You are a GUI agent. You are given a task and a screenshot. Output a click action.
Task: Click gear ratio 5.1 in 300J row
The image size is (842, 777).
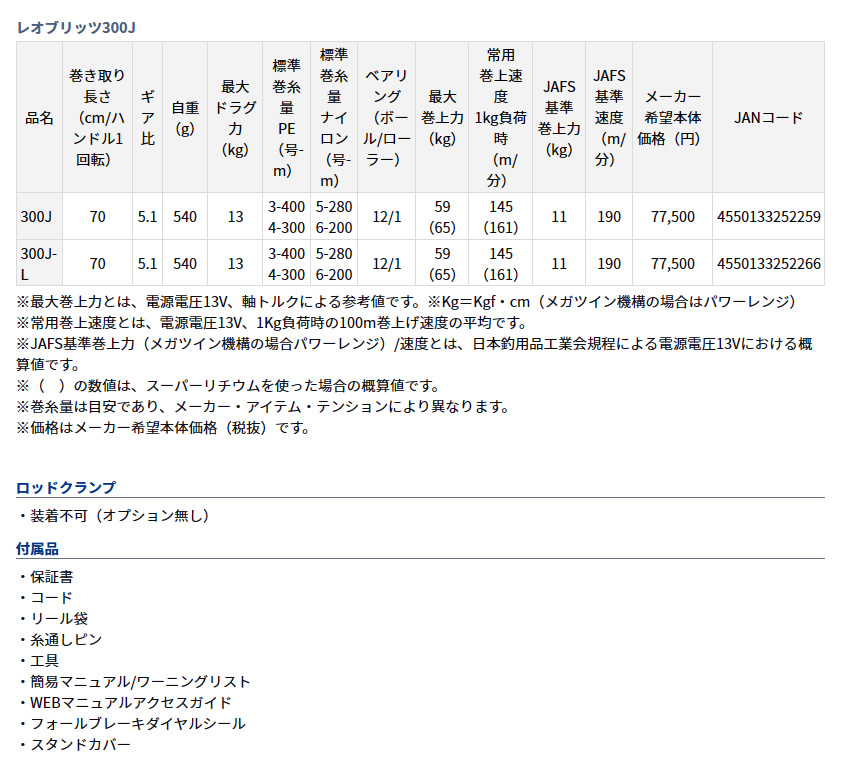[147, 216]
